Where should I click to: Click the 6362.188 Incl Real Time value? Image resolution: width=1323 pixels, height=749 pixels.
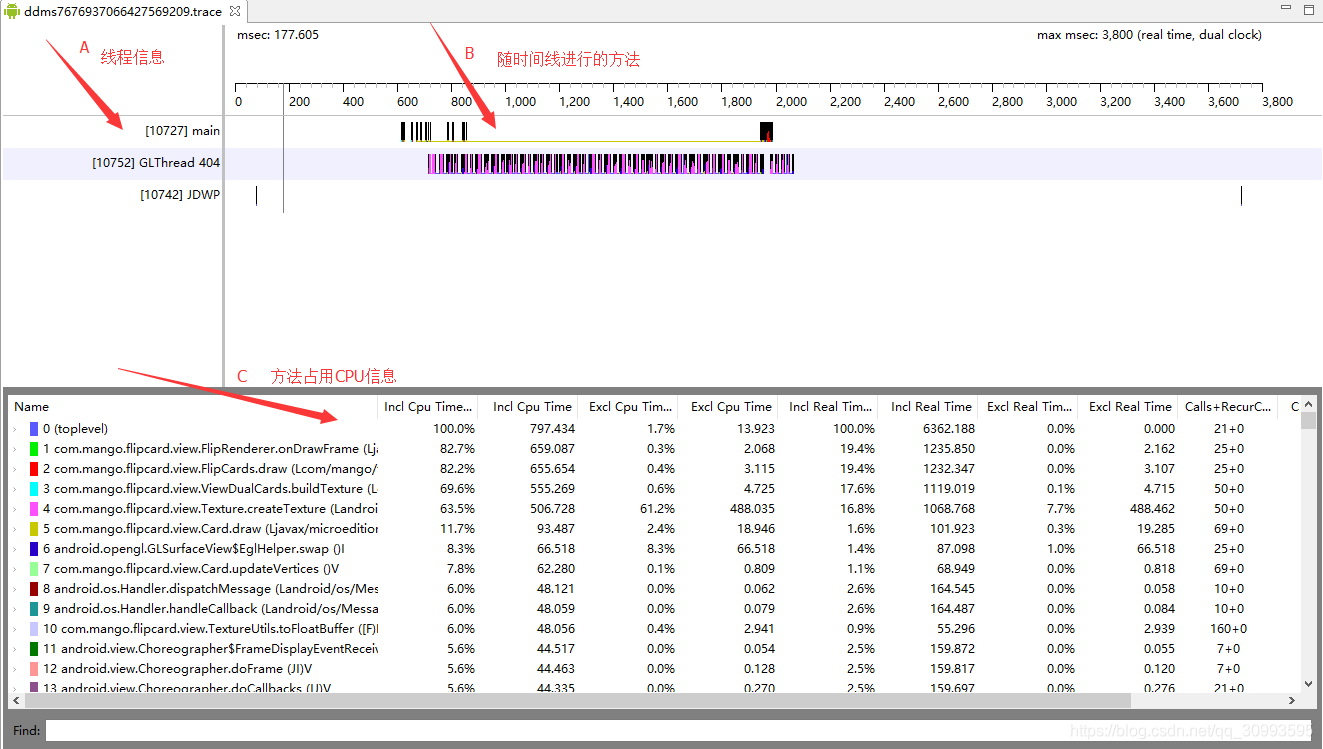tap(947, 429)
